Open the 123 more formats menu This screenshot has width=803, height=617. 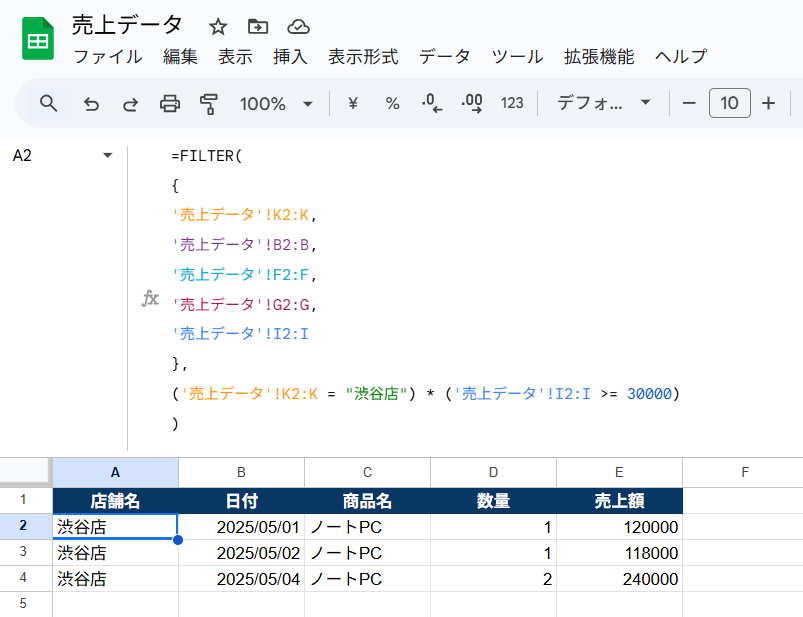(x=512, y=103)
